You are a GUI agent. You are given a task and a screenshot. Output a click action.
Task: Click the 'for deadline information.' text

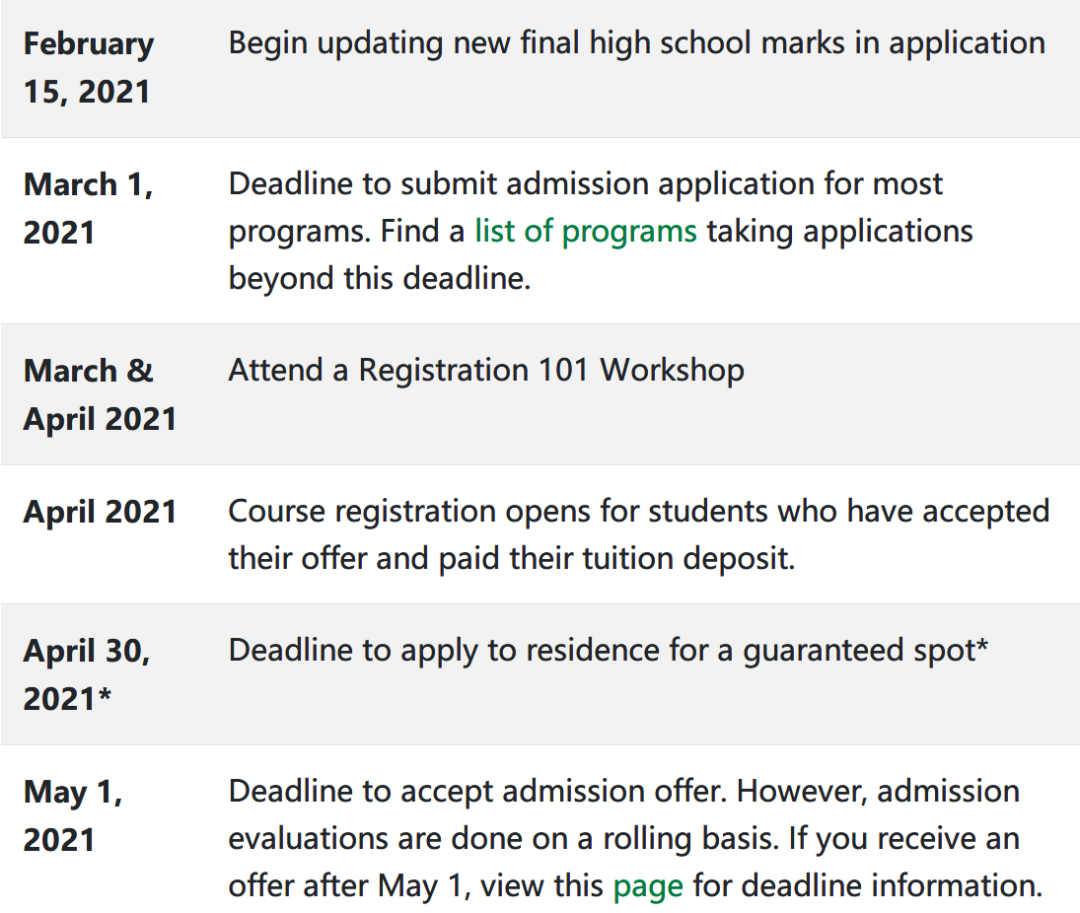(x=867, y=886)
